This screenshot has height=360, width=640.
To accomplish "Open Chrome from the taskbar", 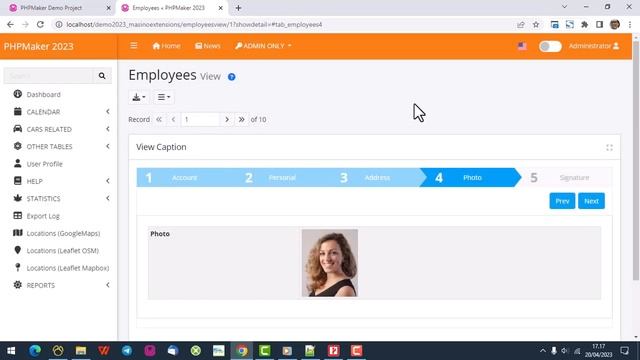I will click(x=242, y=351).
